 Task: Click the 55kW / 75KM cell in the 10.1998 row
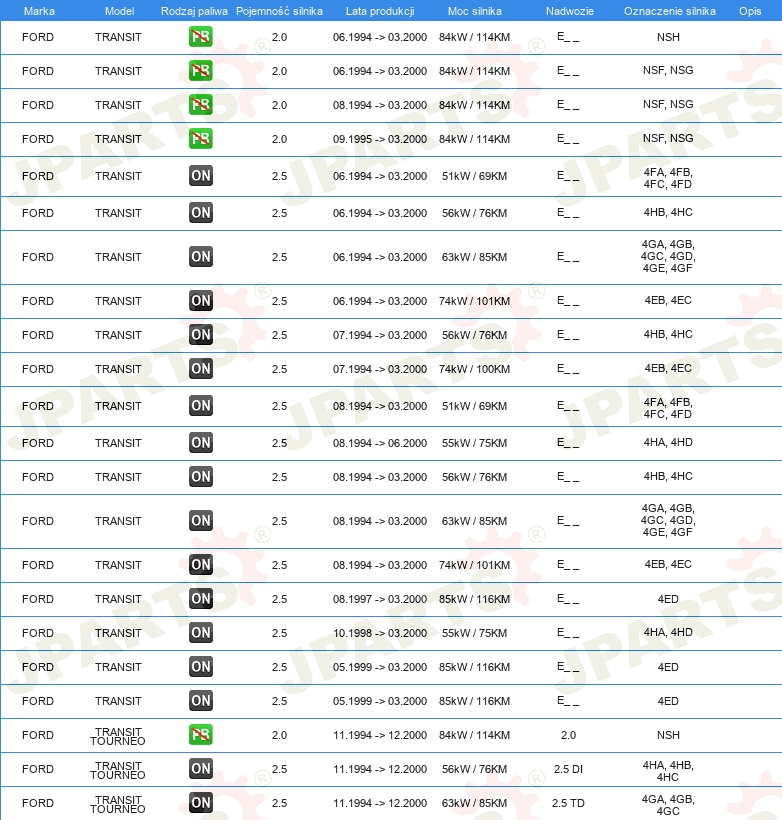[x=474, y=633]
